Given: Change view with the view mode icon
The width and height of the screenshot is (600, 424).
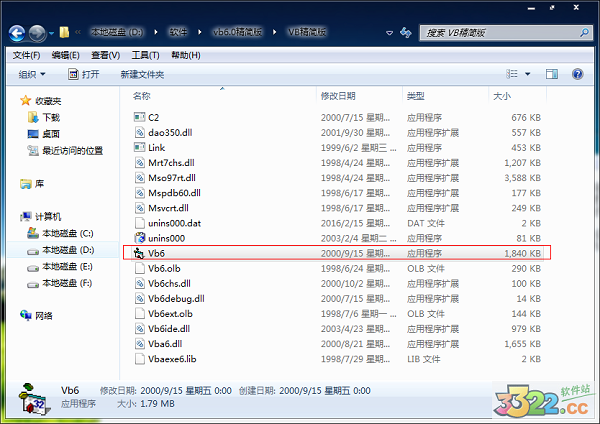Looking at the screenshot, I should 512,74.
